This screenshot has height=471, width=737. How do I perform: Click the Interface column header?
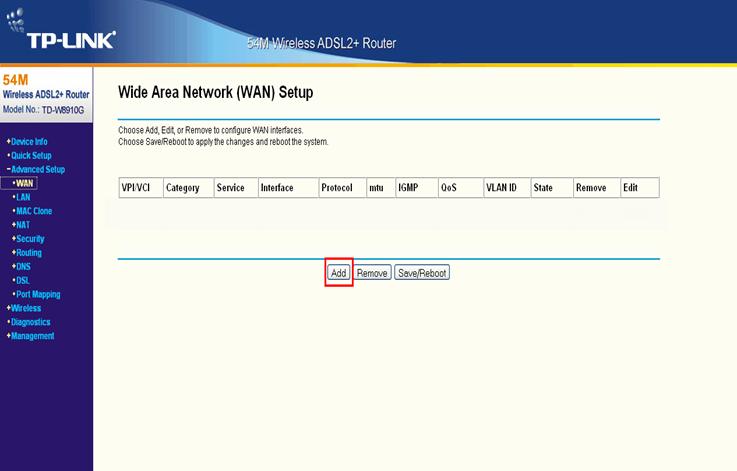pyautogui.click(x=288, y=188)
